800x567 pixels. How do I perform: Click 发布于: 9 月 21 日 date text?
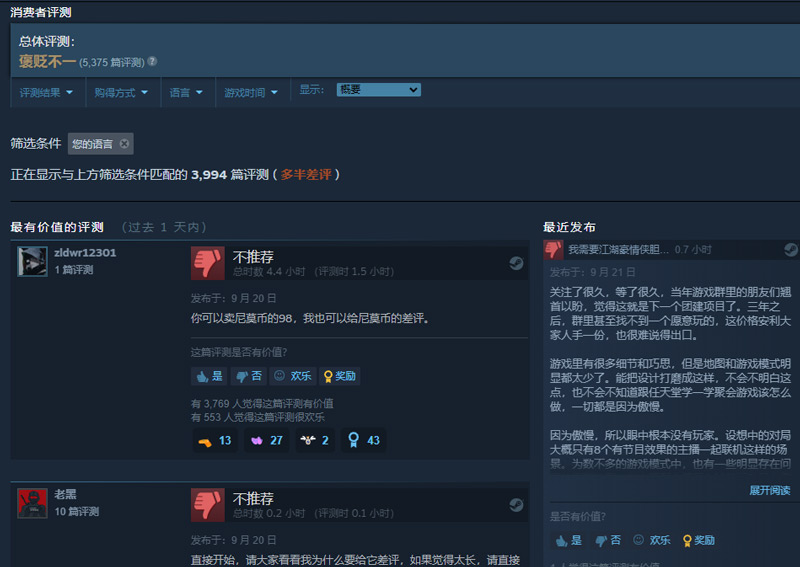coord(592,272)
